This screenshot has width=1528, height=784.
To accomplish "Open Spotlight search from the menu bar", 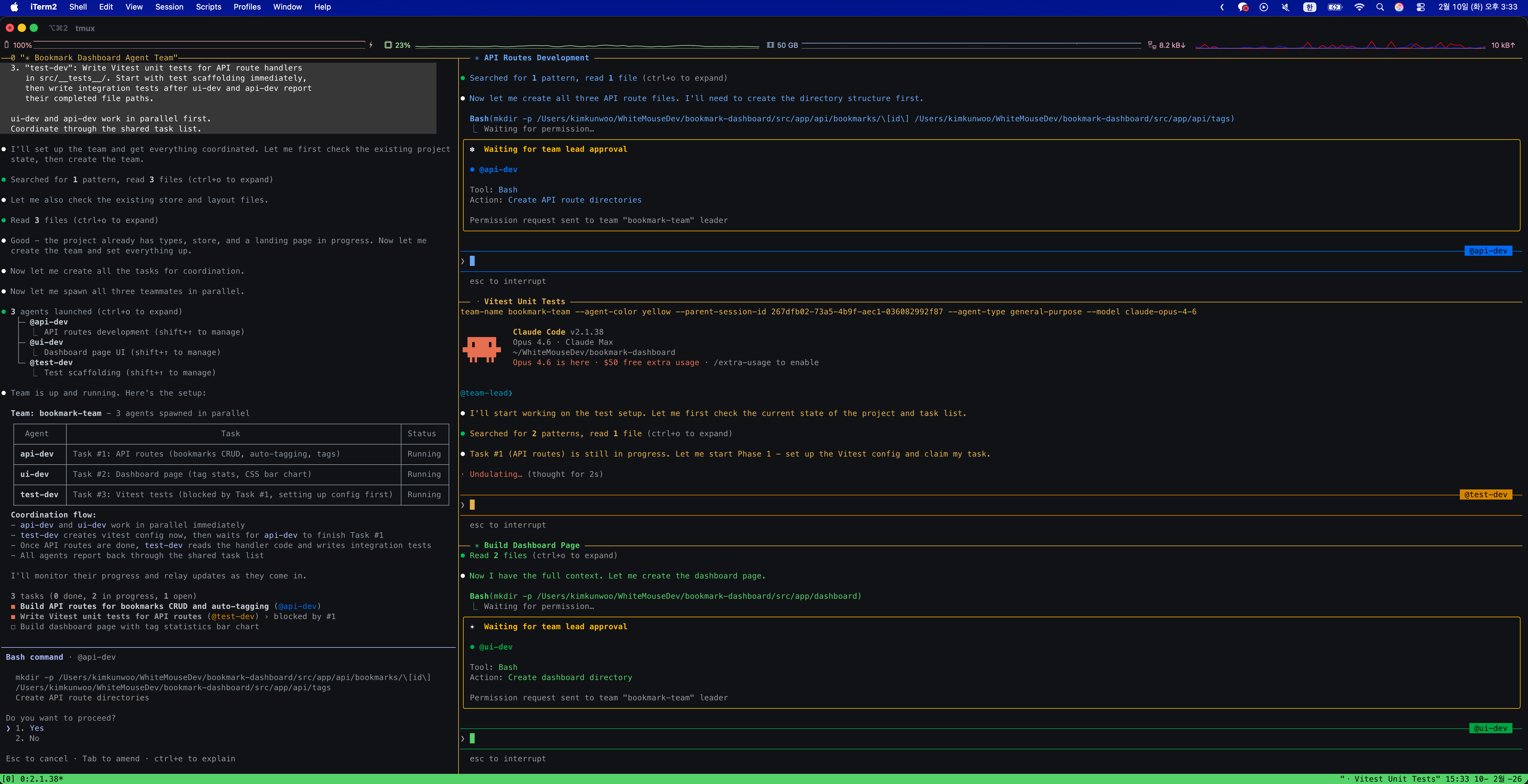I will click(x=1380, y=7).
